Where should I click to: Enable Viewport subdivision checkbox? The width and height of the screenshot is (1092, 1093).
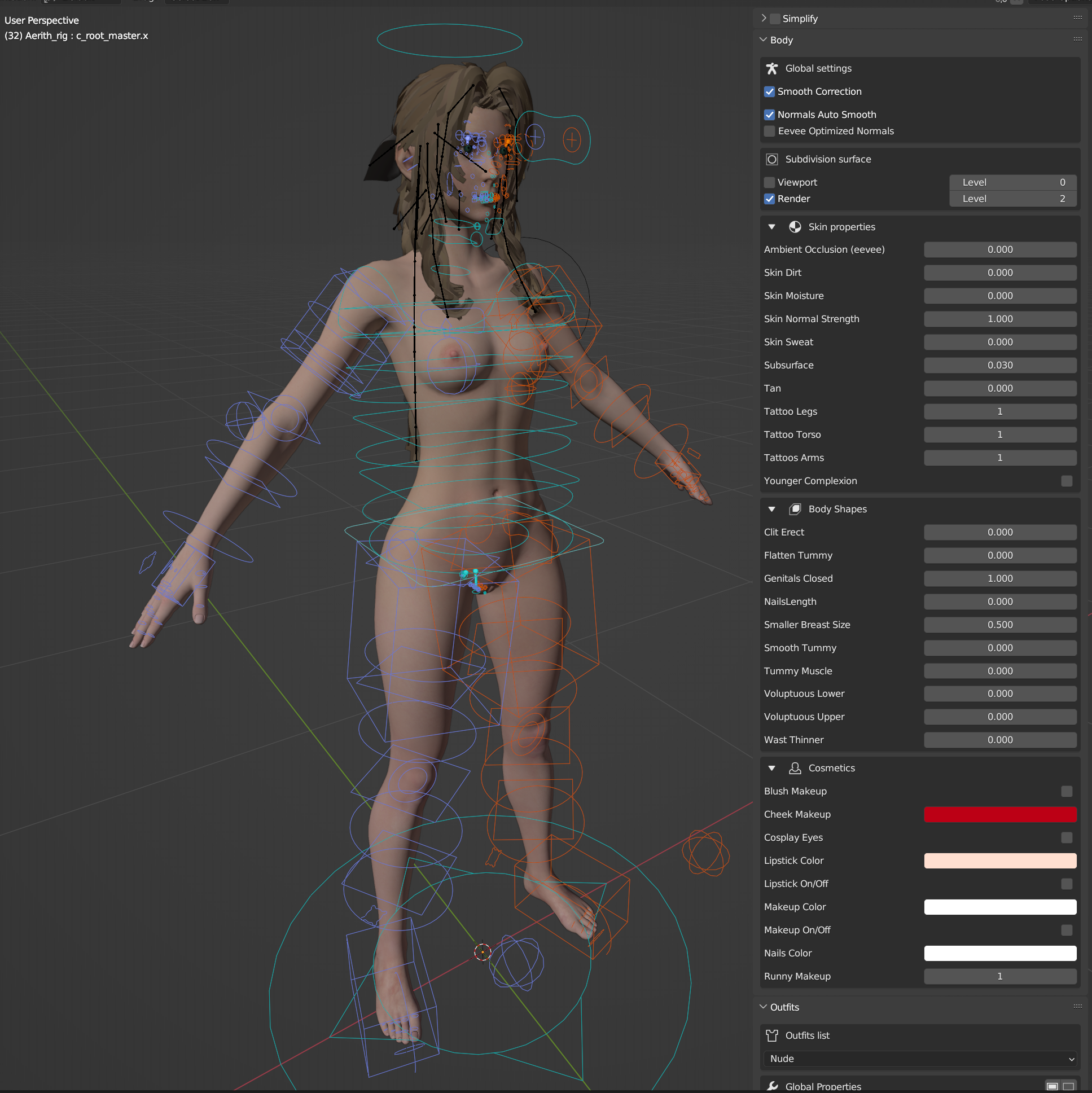click(770, 183)
